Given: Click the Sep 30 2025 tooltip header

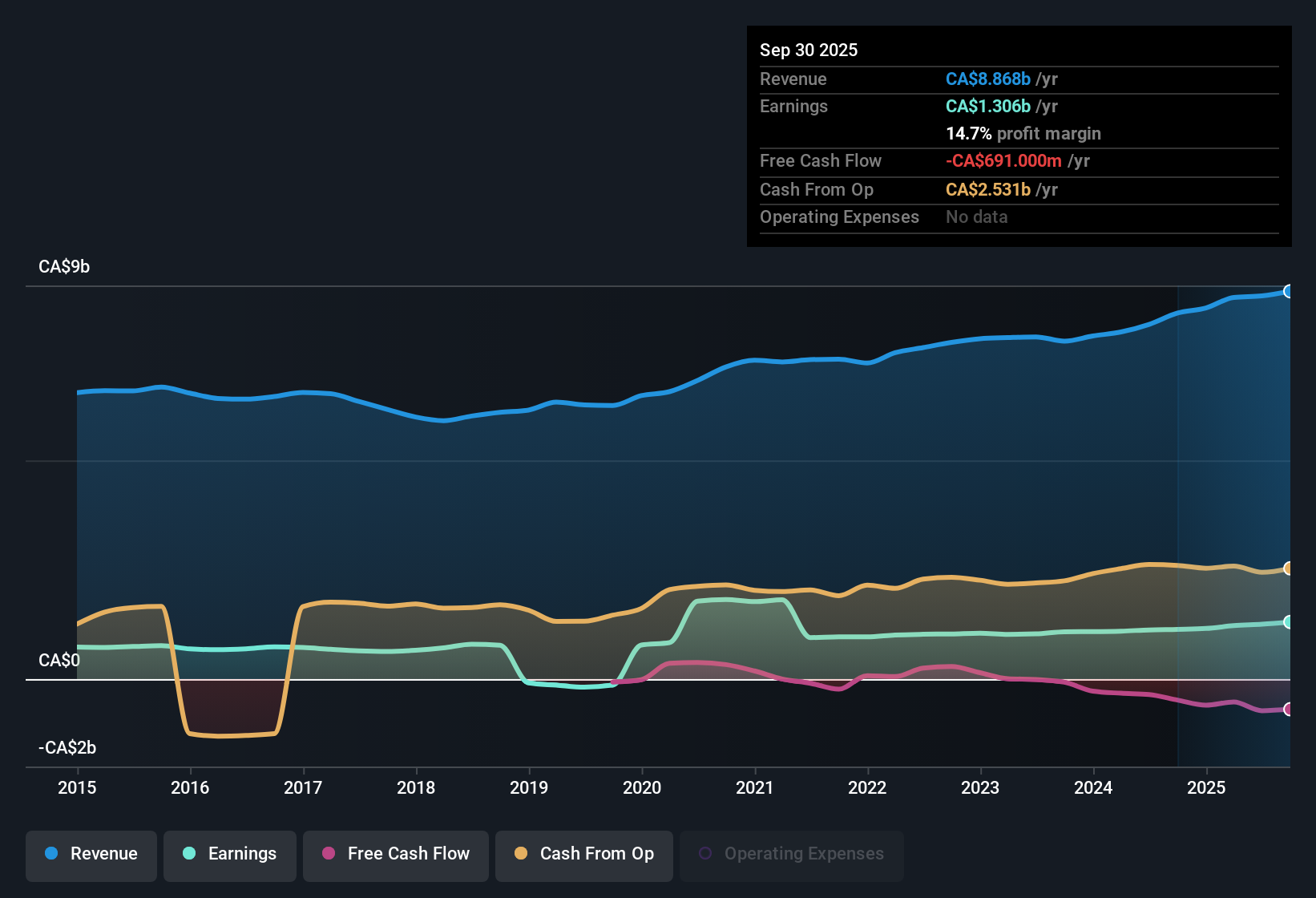Looking at the screenshot, I should tap(809, 50).
